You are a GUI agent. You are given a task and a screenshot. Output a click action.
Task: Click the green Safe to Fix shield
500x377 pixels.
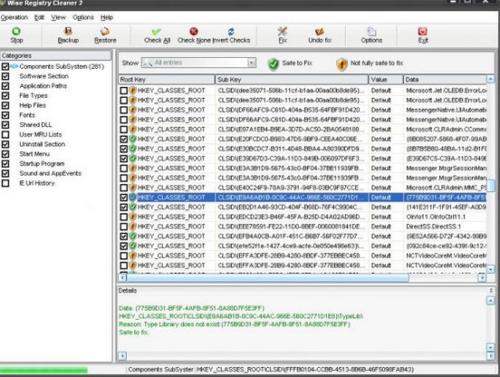(x=273, y=64)
